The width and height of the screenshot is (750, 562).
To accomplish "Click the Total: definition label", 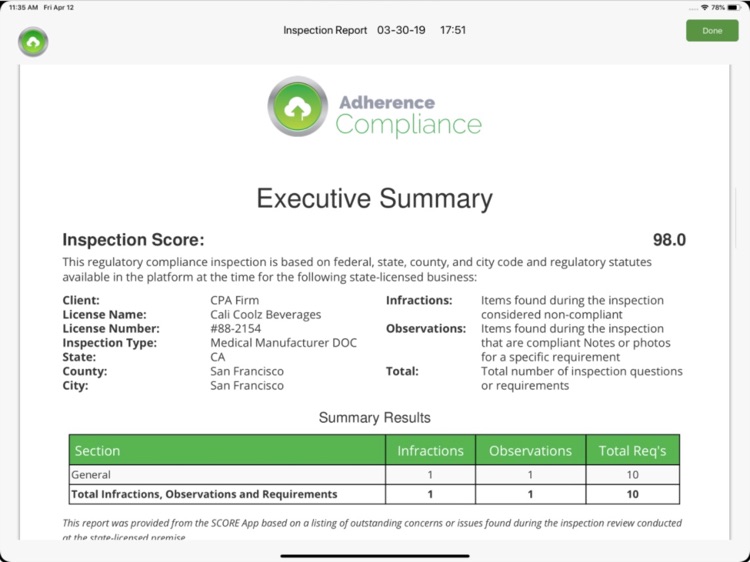I will click(402, 371).
